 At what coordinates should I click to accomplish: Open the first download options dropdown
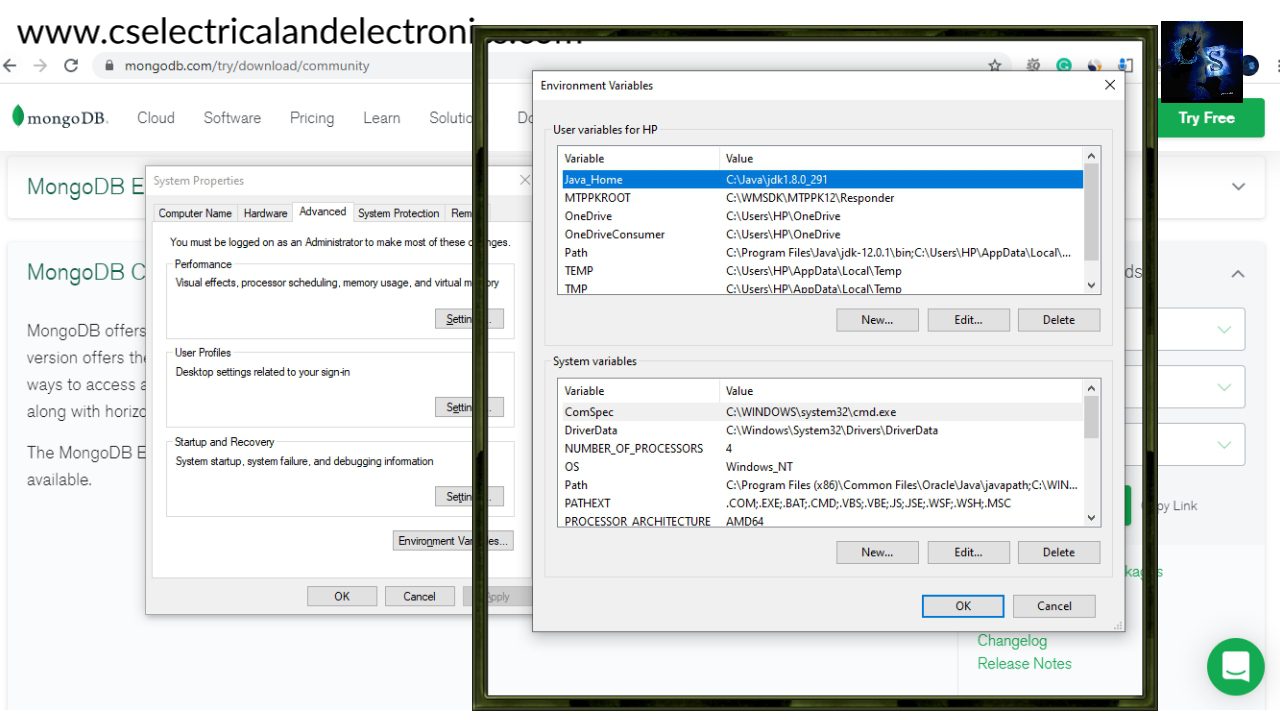click(x=1224, y=329)
